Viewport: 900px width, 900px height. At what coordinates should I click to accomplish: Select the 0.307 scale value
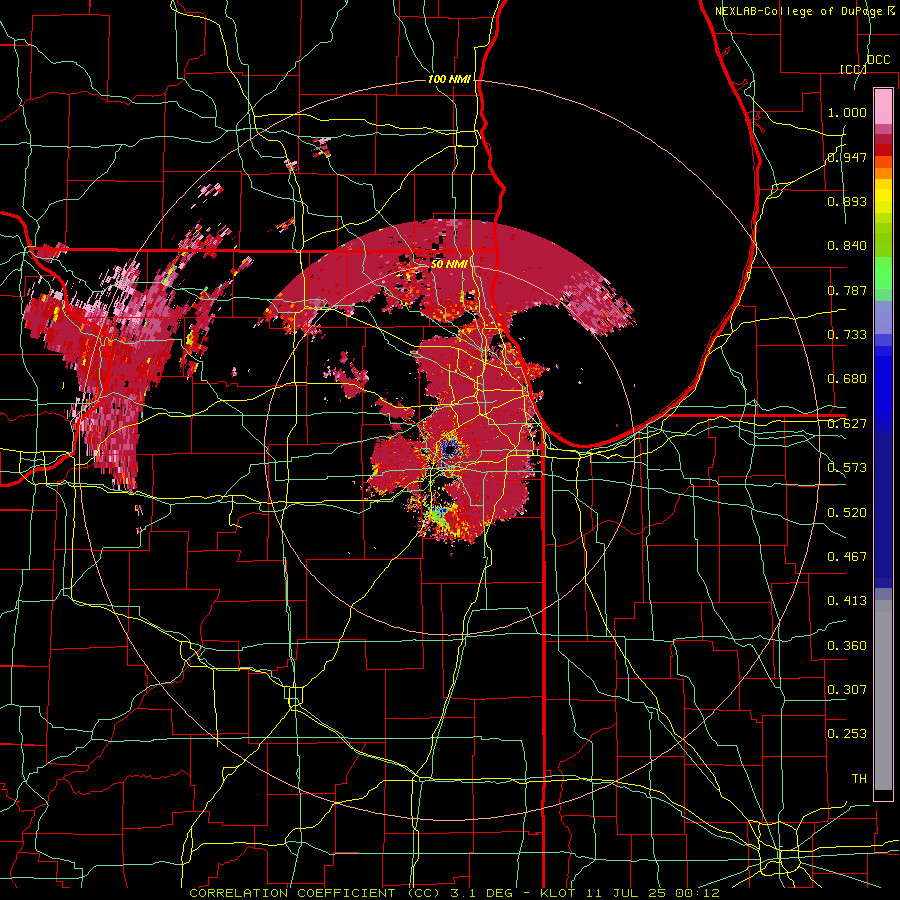pos(847,690)
